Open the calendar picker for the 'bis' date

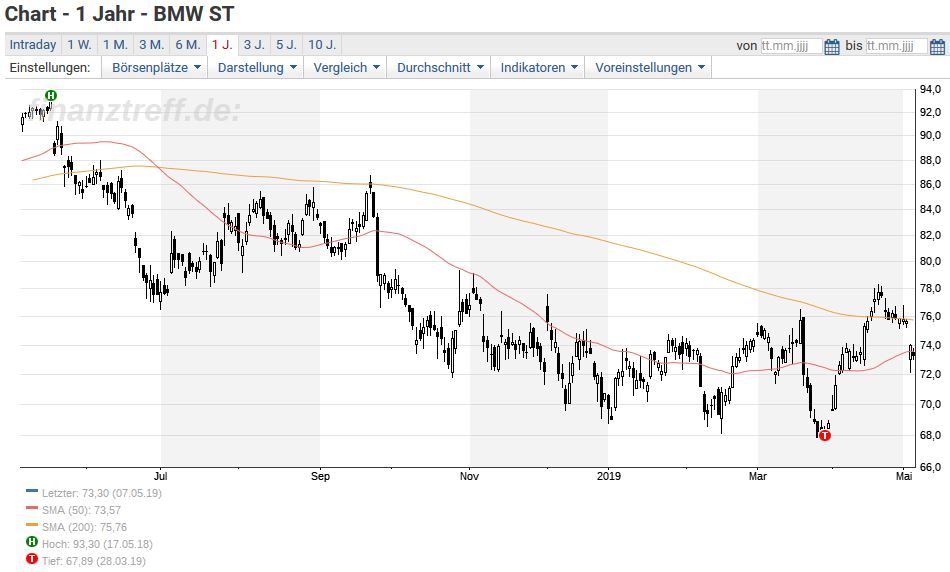click(x=937, y=46)
